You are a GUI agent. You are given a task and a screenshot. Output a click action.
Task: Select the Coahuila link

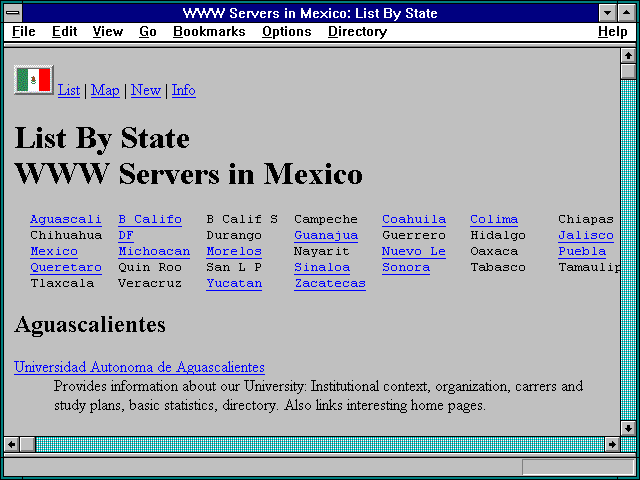(x=414, y=220)
